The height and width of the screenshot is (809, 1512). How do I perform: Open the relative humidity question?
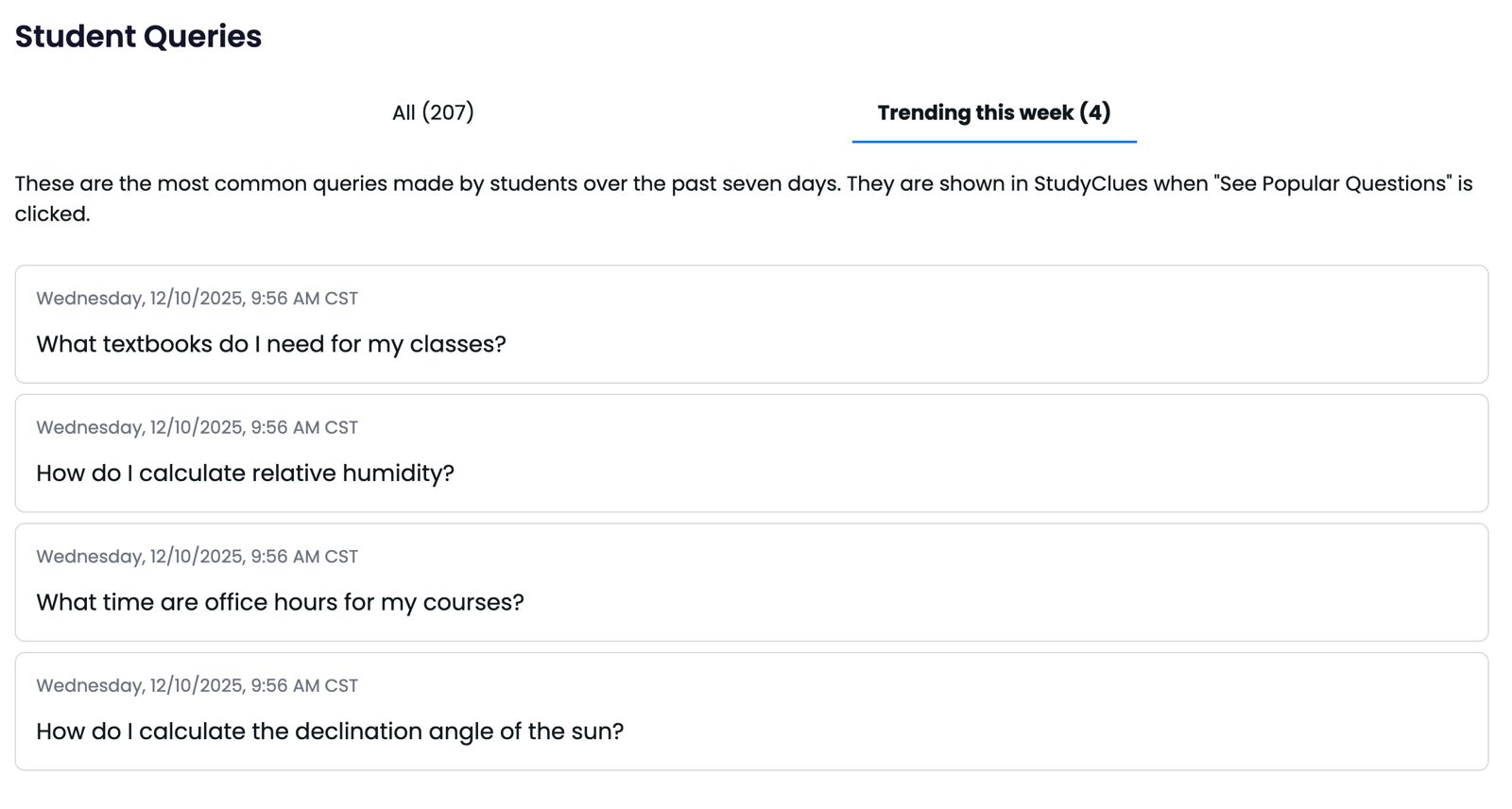[245, 473]
